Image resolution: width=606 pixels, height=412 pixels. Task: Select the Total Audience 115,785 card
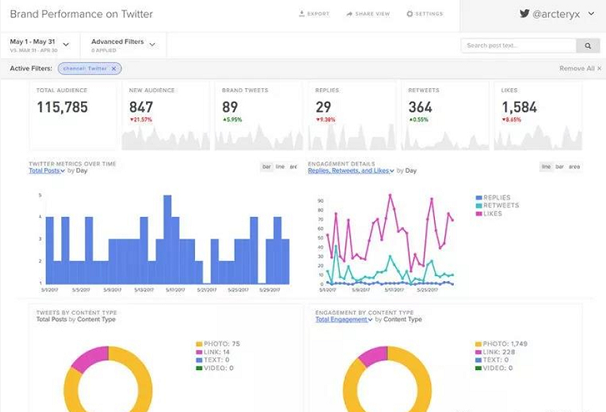point(73,116)
